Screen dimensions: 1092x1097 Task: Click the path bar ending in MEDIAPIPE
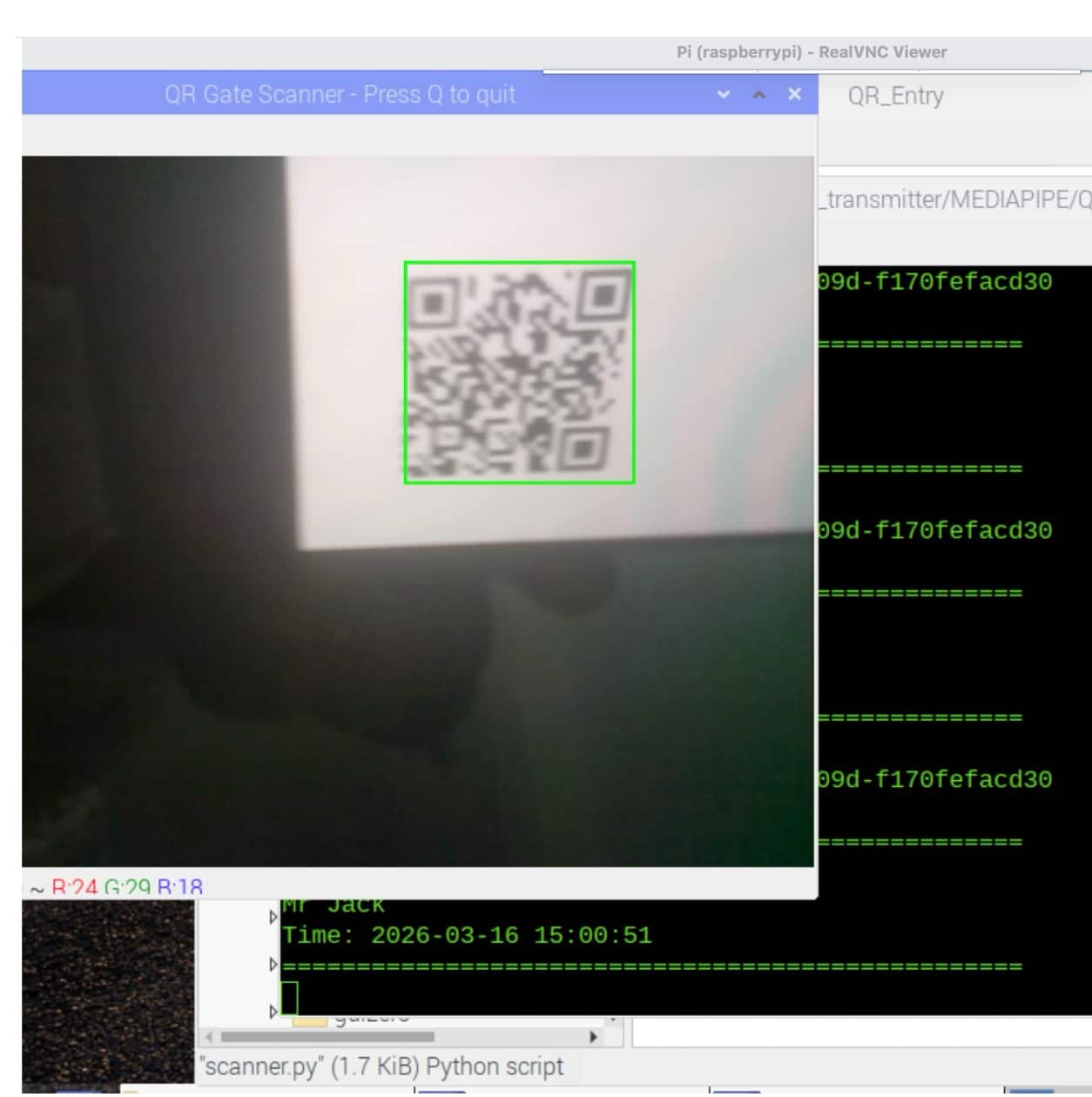tap(954, 199)
